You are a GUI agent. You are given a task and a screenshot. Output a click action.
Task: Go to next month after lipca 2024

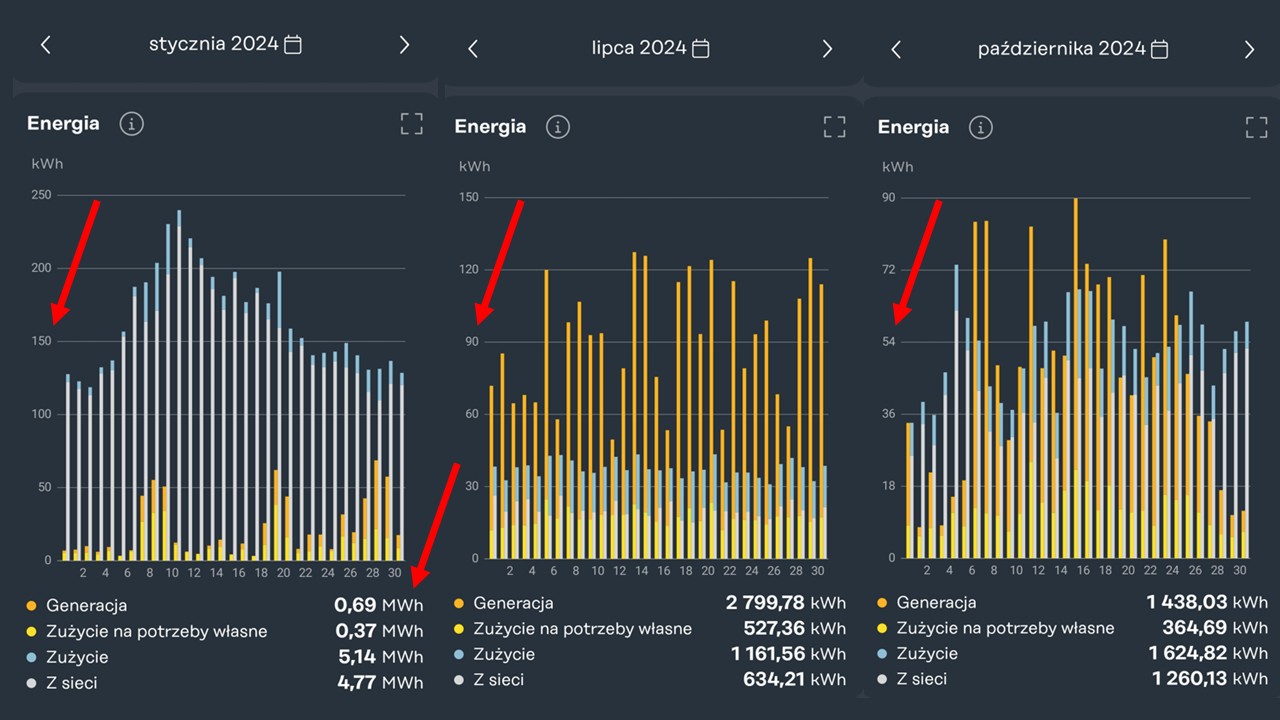pos(827,49)
